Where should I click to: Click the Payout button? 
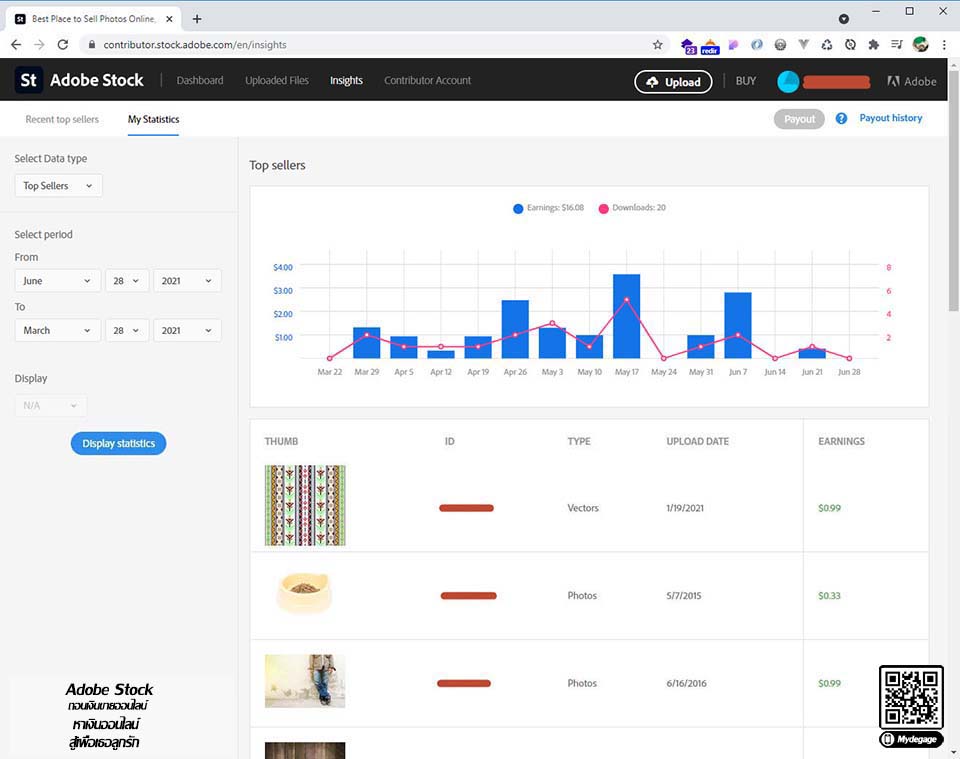pyautogui.click(x=799, y=119)
